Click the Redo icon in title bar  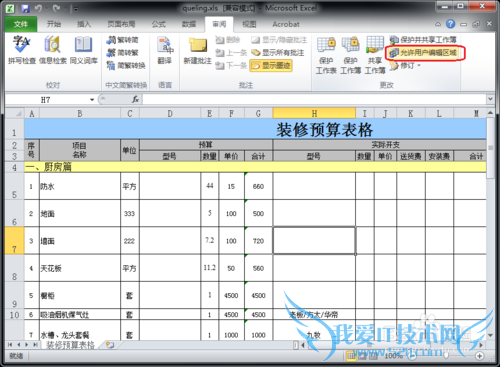56,8
